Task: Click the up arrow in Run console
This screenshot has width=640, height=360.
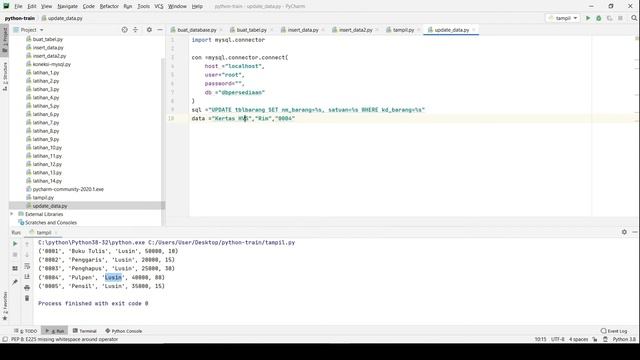Action: pos(27,244)
